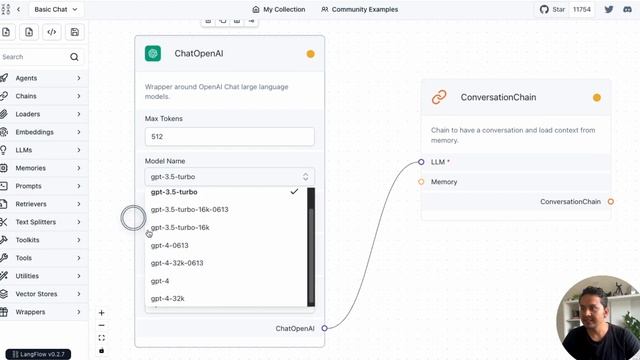Expand the Embeddings category

click(x=44, y=132)
